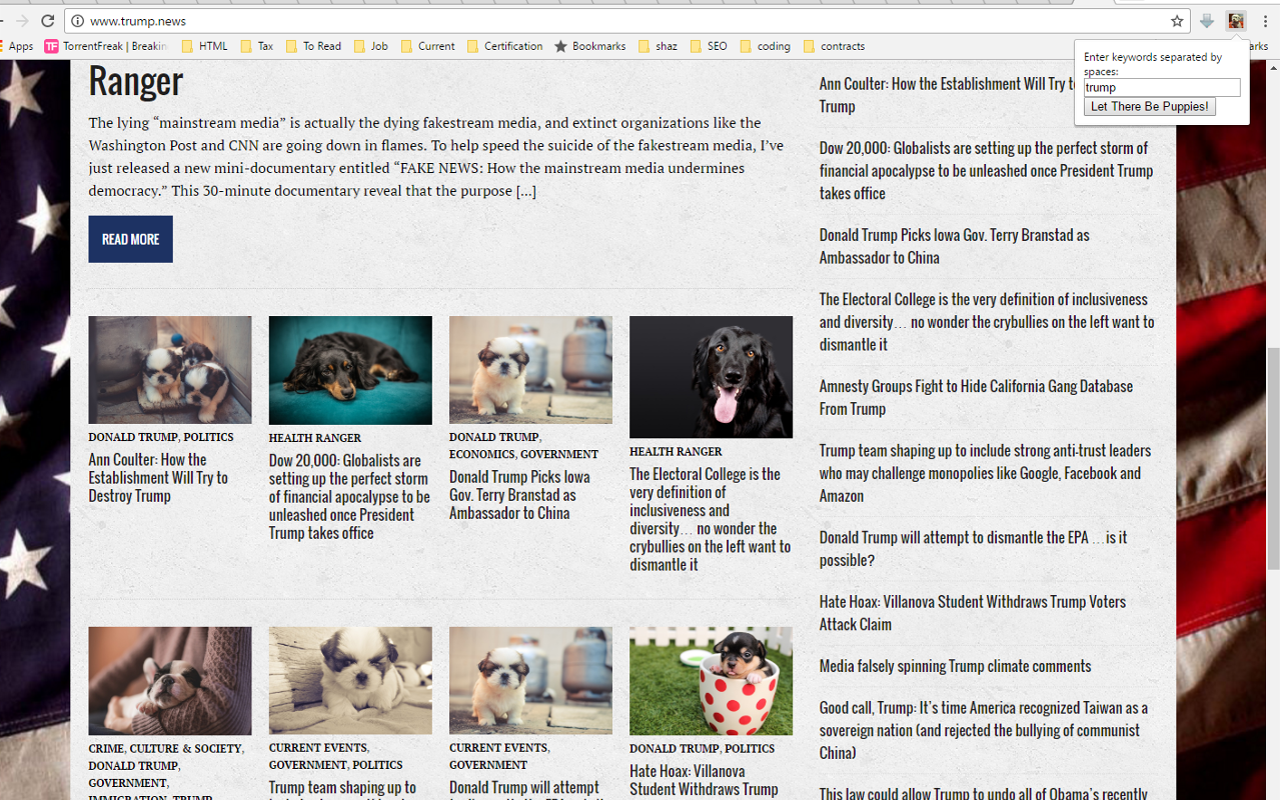
Task: Open the SEO bookmarks folder
Action: coord(707,46)
